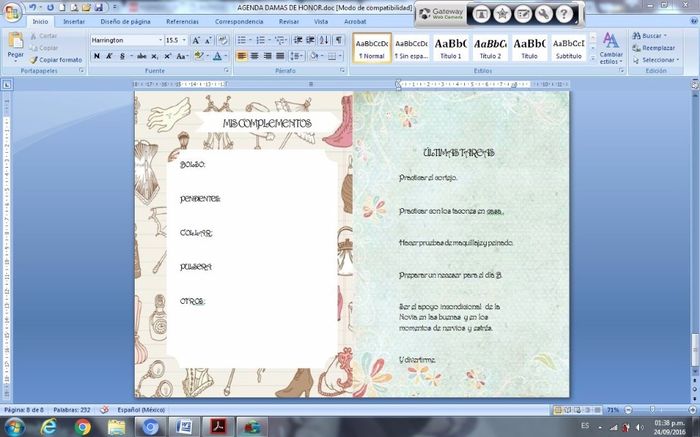Switch to print layout view in status bar

pos(558,410)
